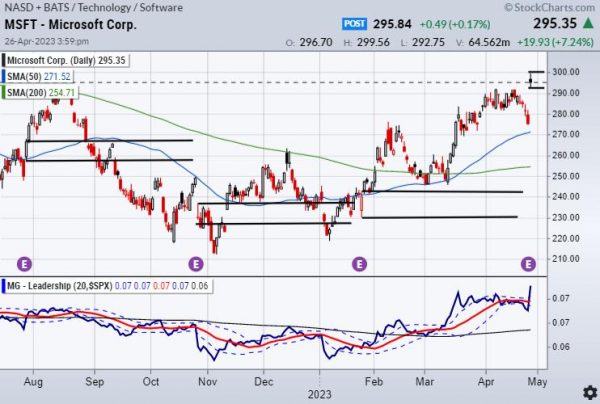Click the late-October earnings E marker

tap(196, 264)
